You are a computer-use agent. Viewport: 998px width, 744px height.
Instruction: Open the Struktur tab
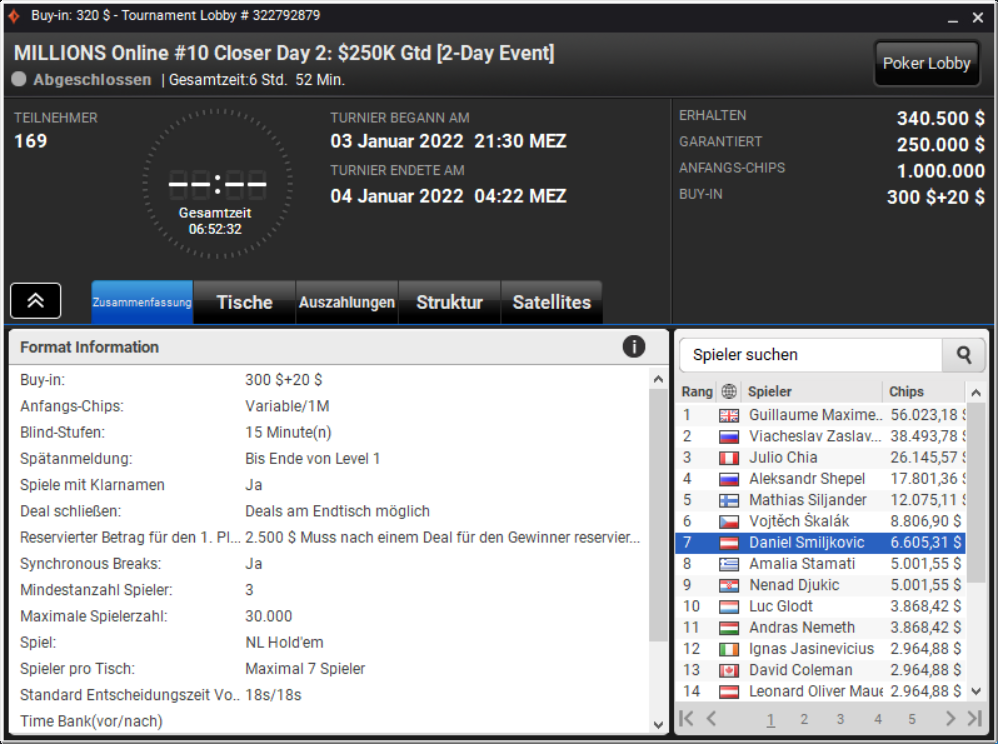449,302
